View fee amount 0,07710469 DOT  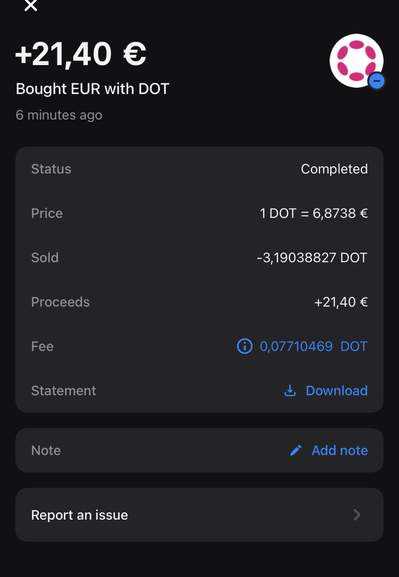coord(314,346)
